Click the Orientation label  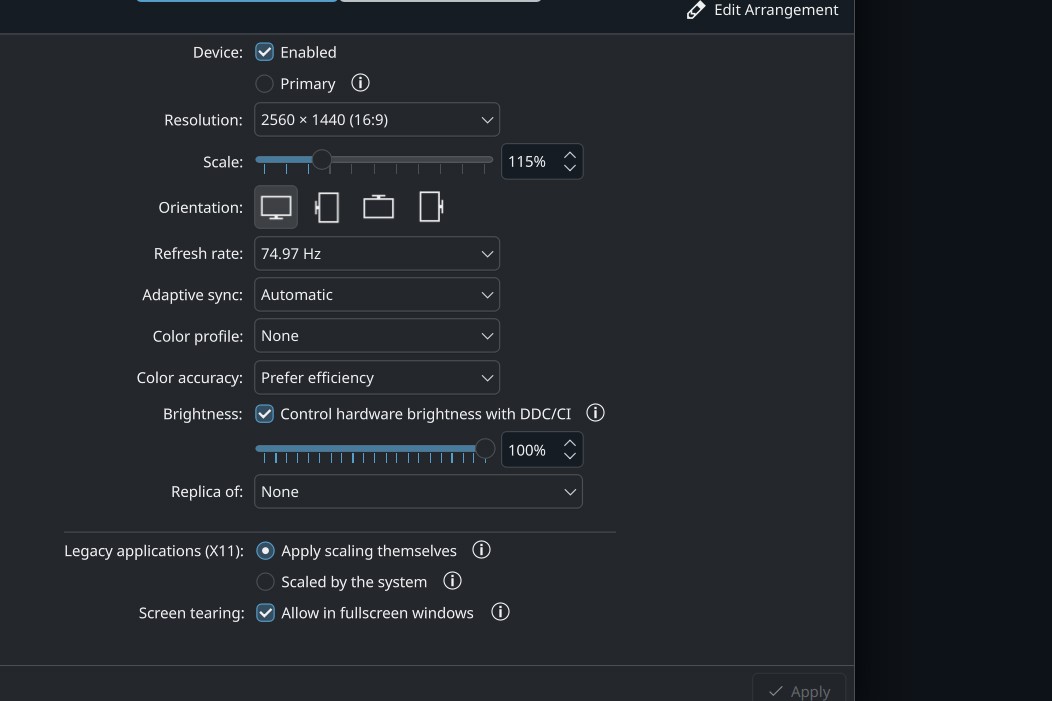(201, 208)
